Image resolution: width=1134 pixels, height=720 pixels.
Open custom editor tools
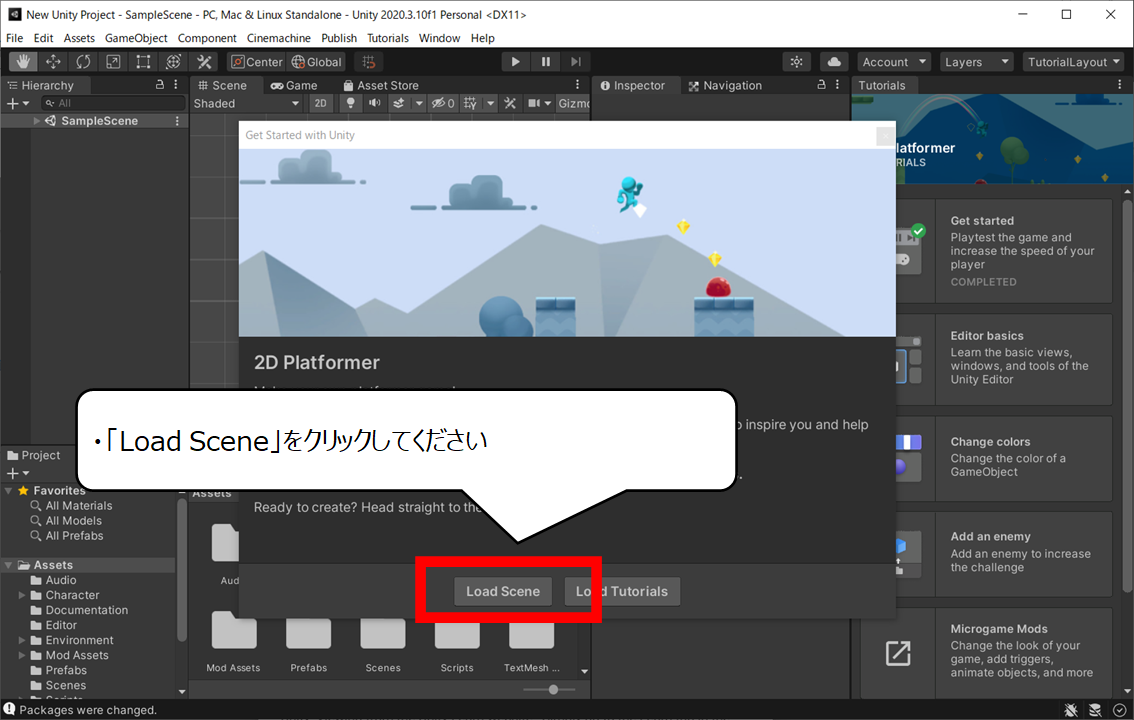(x=205, y=62)
